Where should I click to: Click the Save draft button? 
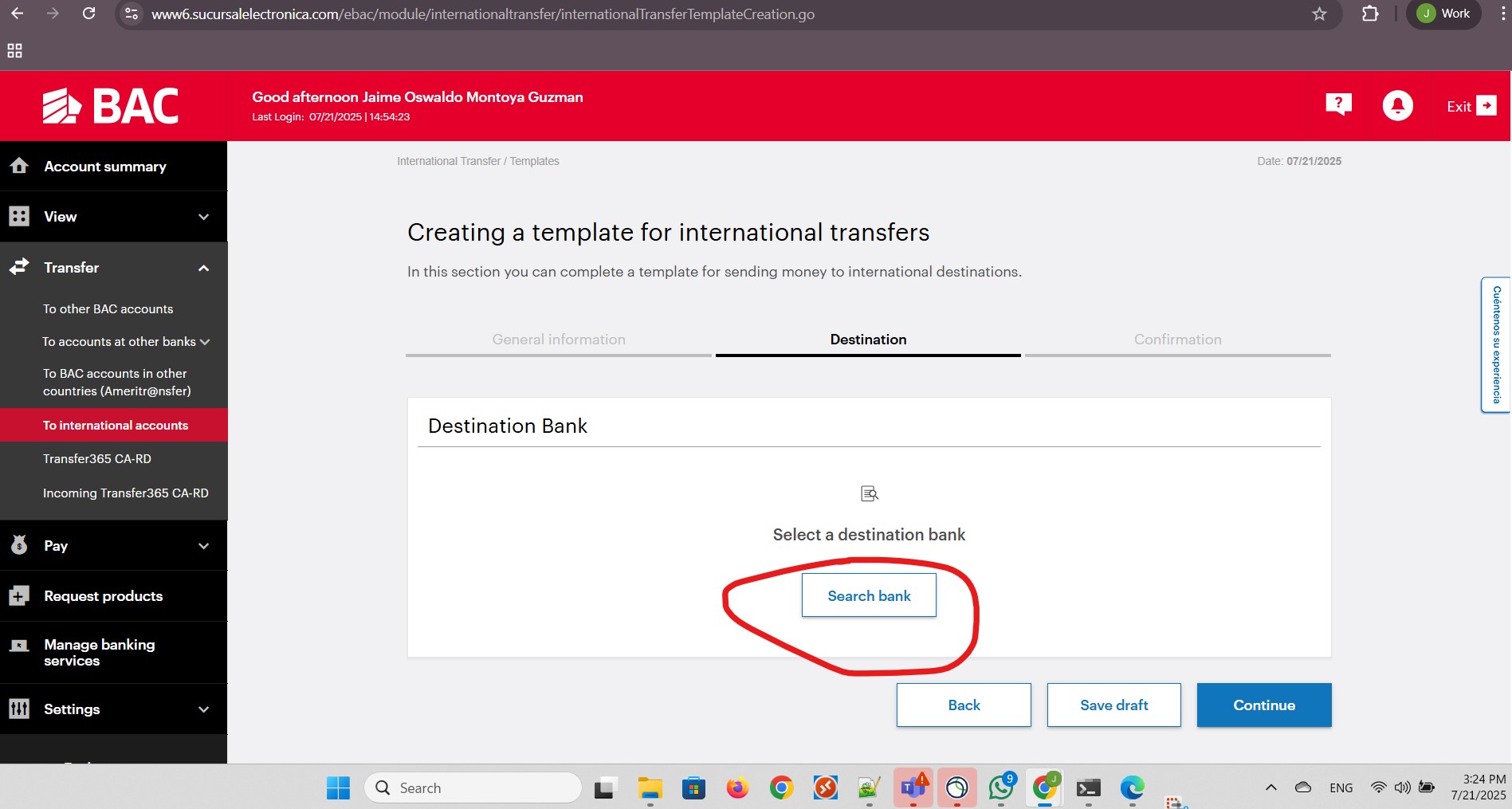coord(1113,705)
